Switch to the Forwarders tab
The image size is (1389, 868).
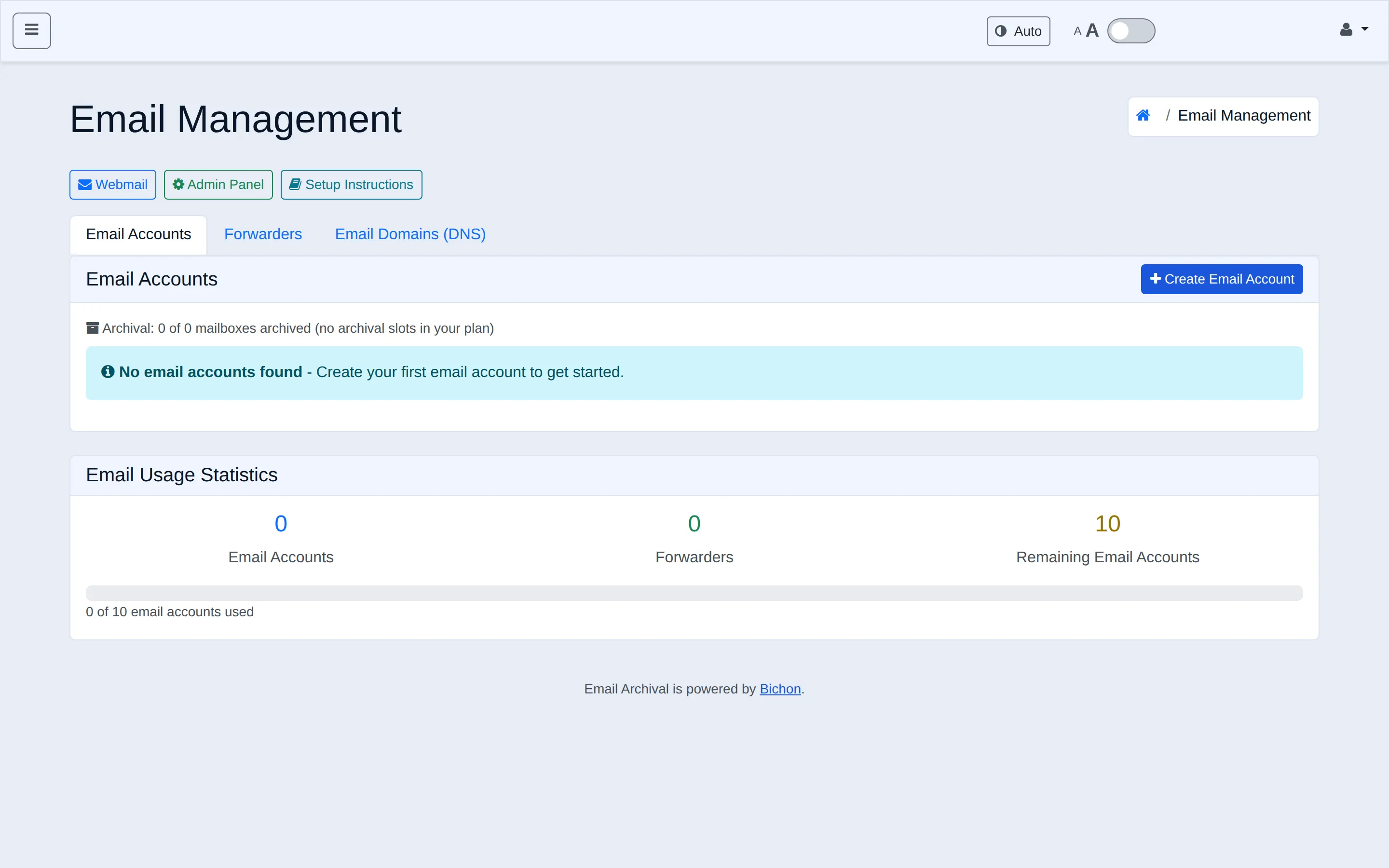[x=263, y=234]
